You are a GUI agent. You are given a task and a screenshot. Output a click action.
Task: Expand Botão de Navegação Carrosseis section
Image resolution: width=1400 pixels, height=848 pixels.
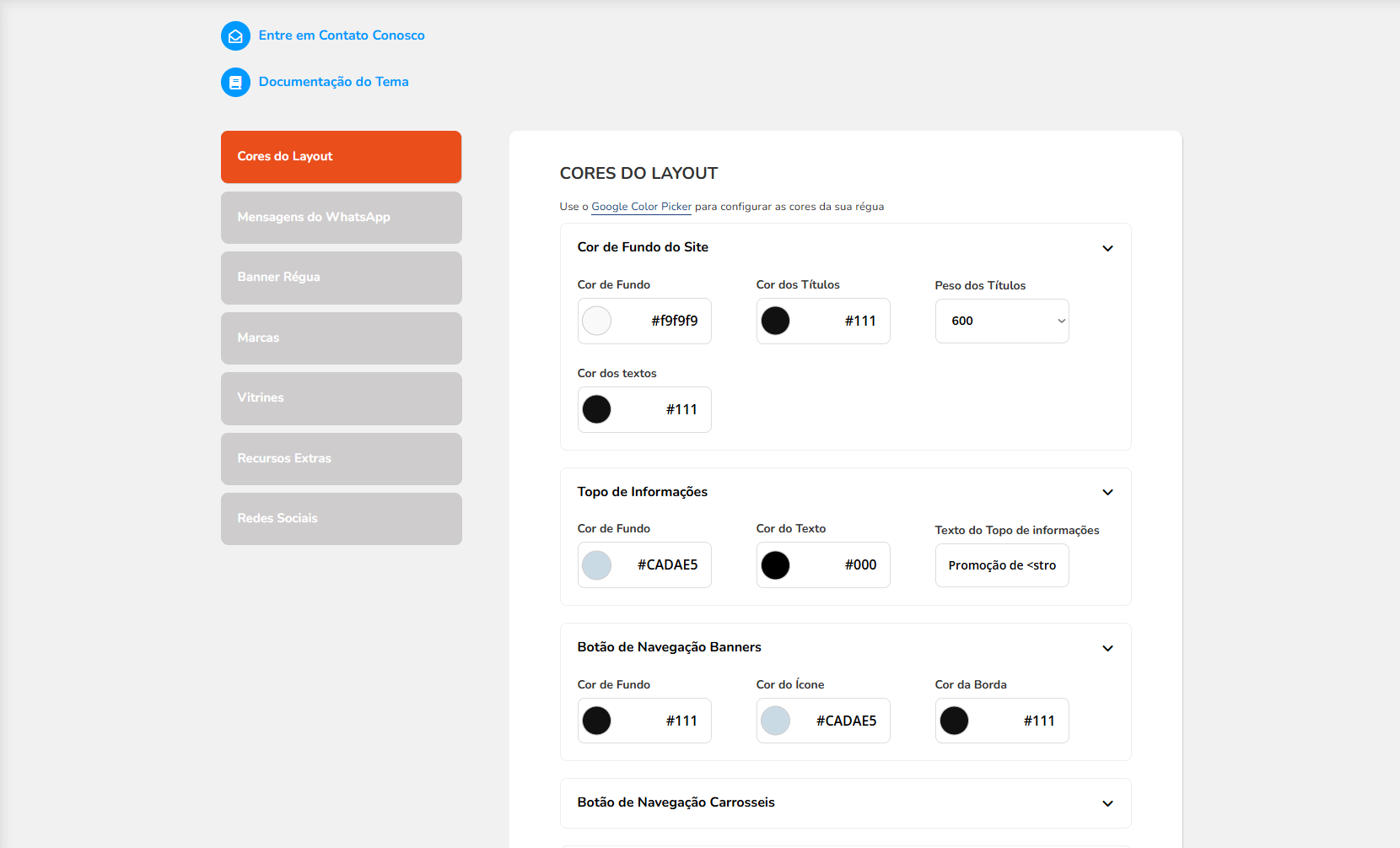tap(1107, 803)
